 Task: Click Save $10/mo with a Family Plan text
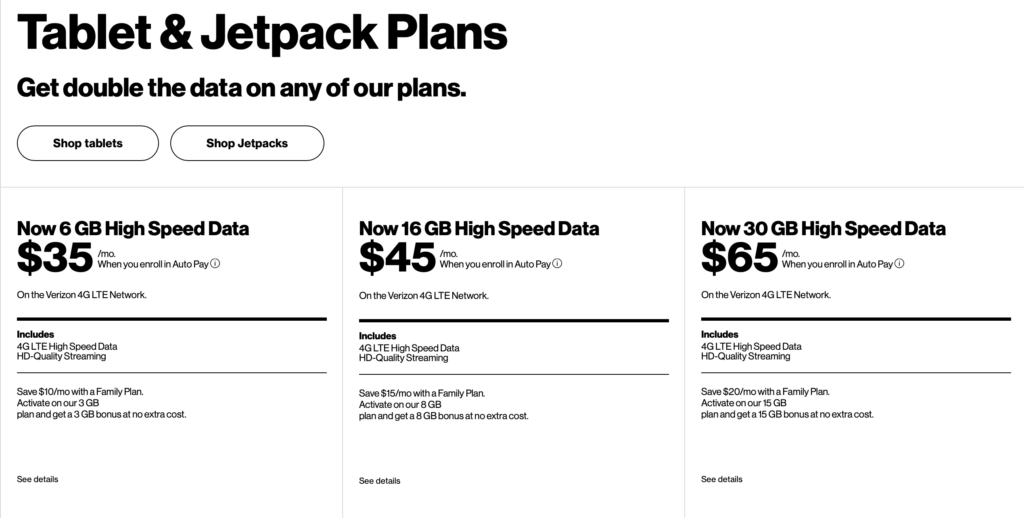click(x=80, y=392)
